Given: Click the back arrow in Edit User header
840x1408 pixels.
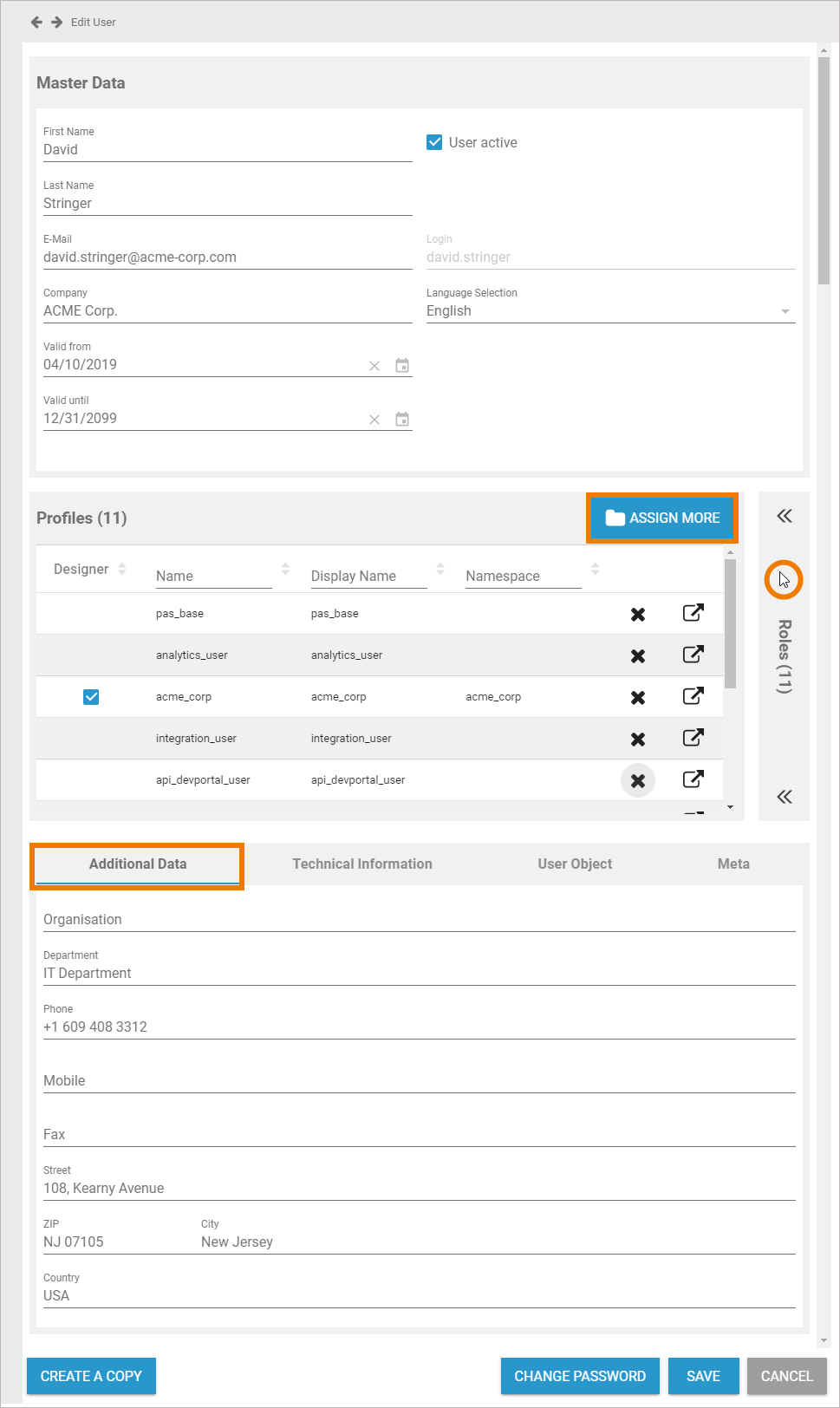Looking at the screenshot, I should click(36, 22).
